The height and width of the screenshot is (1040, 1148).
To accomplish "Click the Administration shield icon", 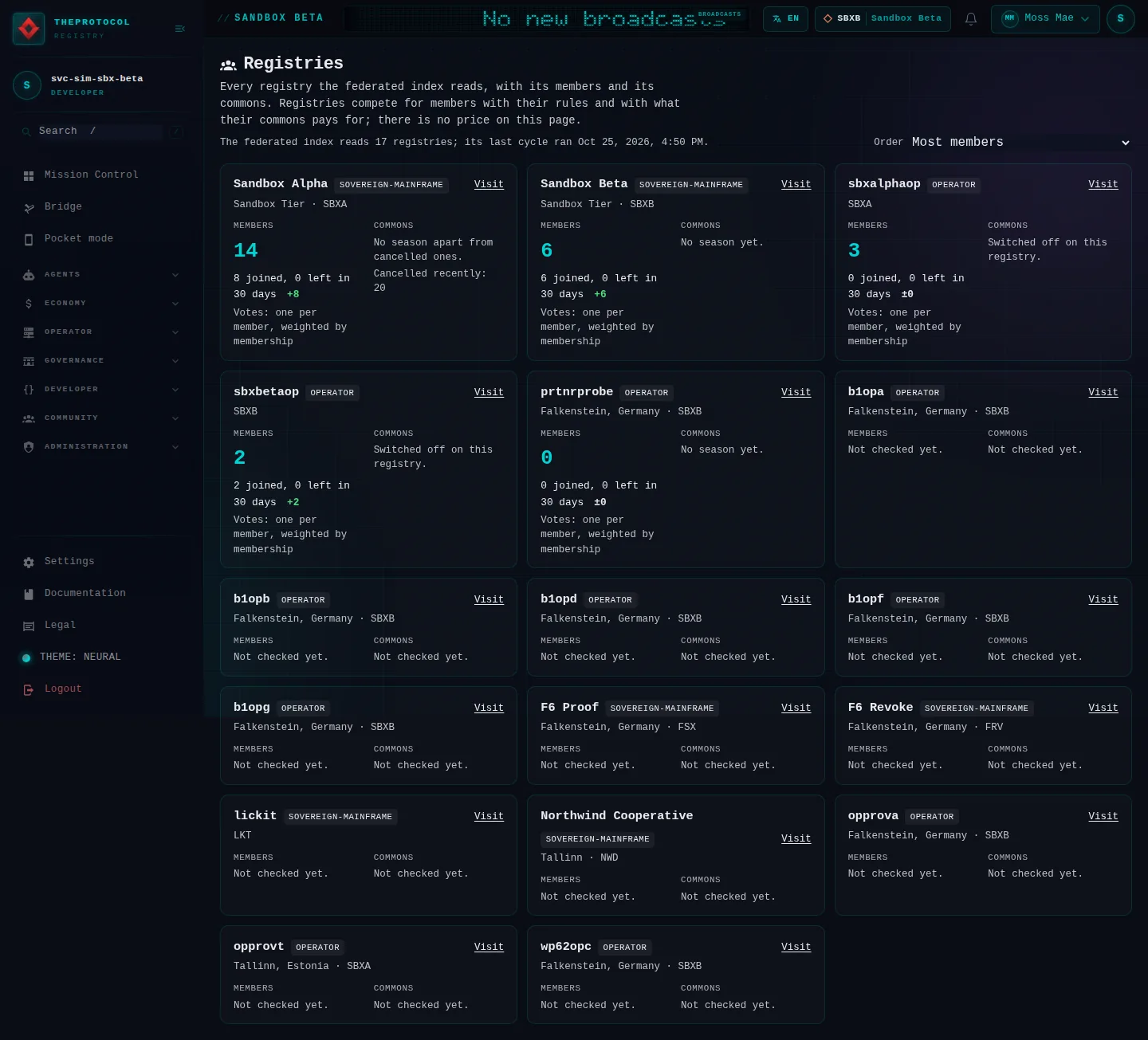I will [x=29, y=447].
